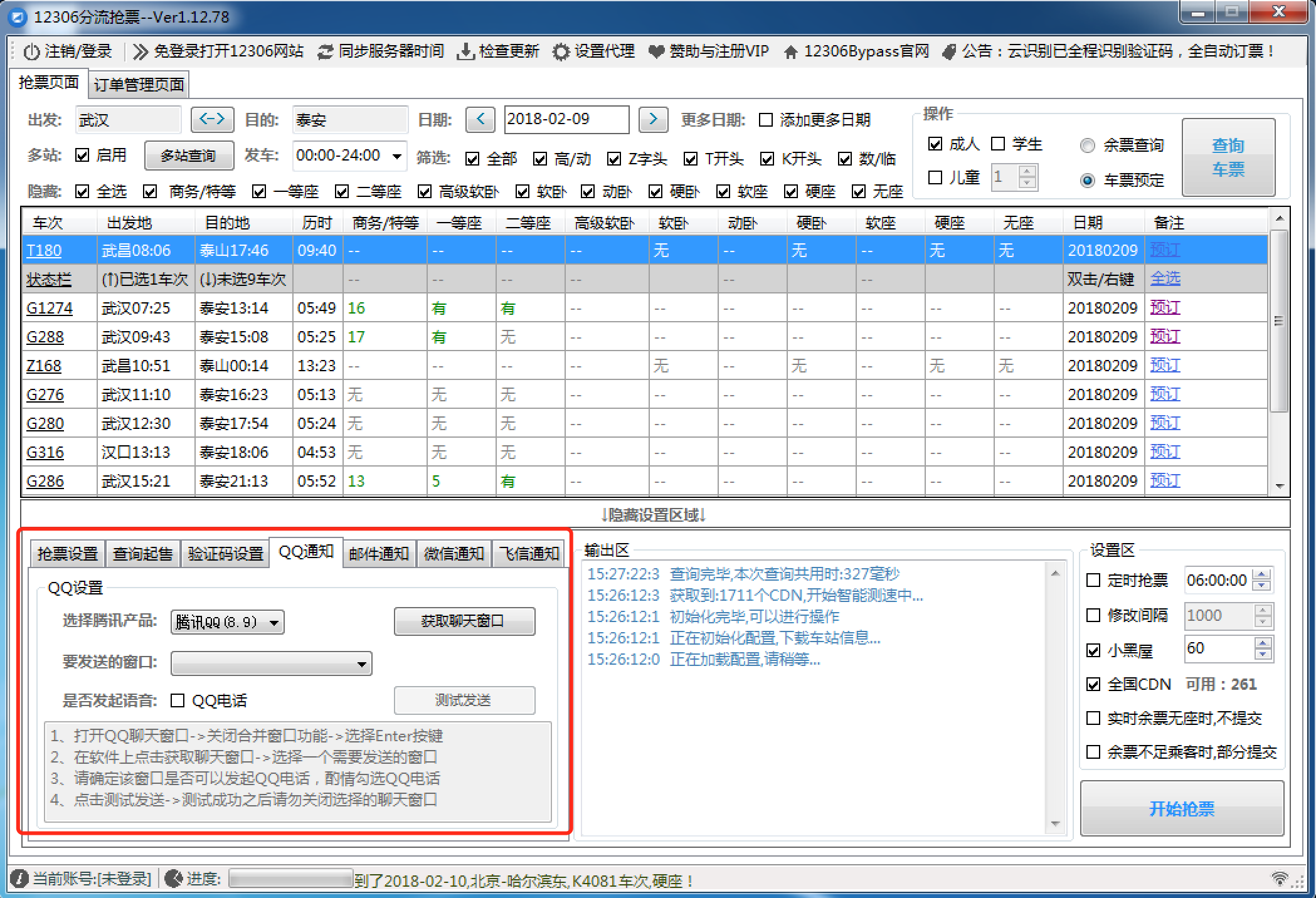Click 预订 link for G1274
Viewport: 1316px width, 898px height.
(x=1165, y=307)
